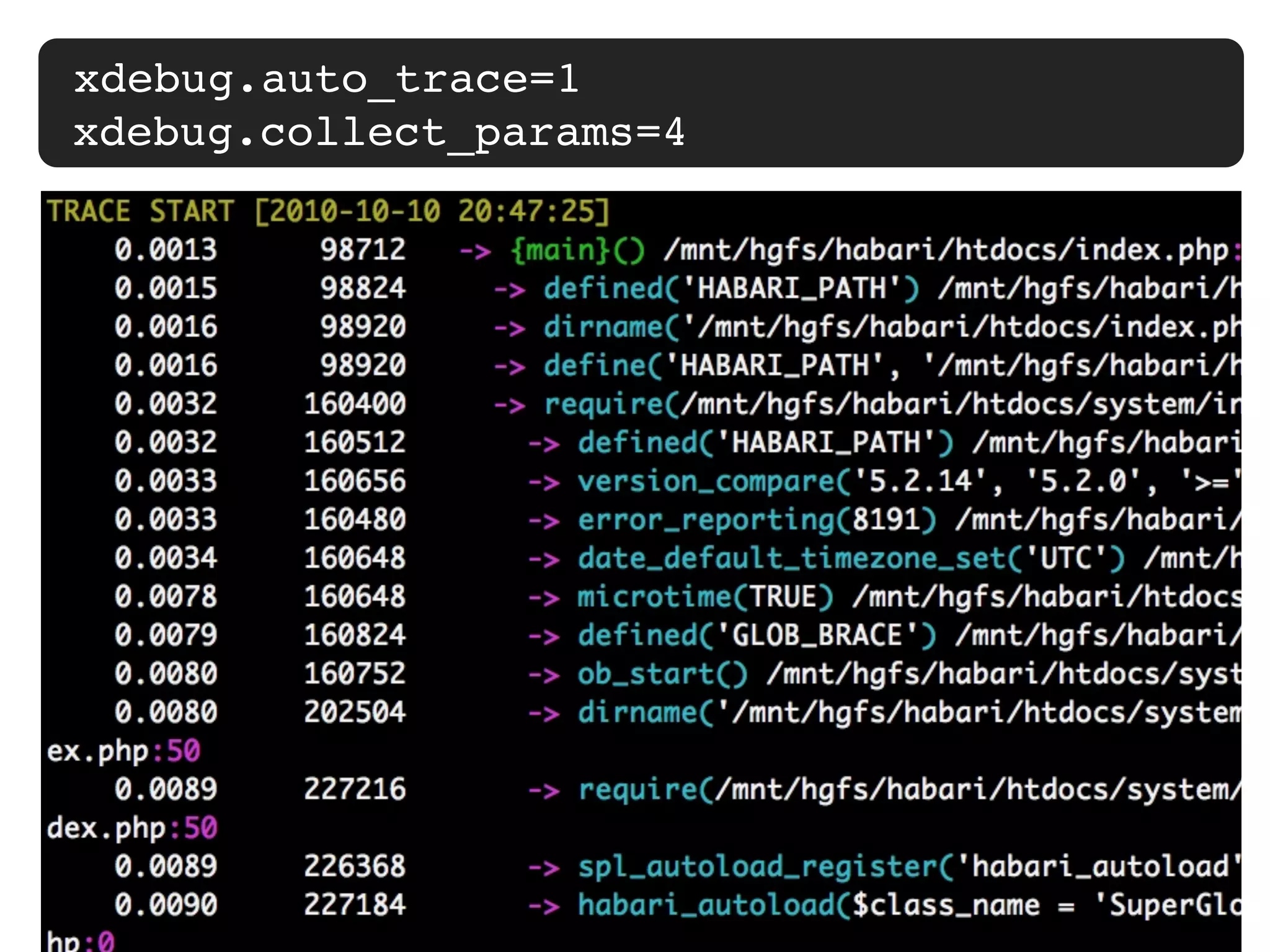The width and height of the screenshot is (1270, 952).
Task: Click memory value 98712
Action: coord(363,250)
